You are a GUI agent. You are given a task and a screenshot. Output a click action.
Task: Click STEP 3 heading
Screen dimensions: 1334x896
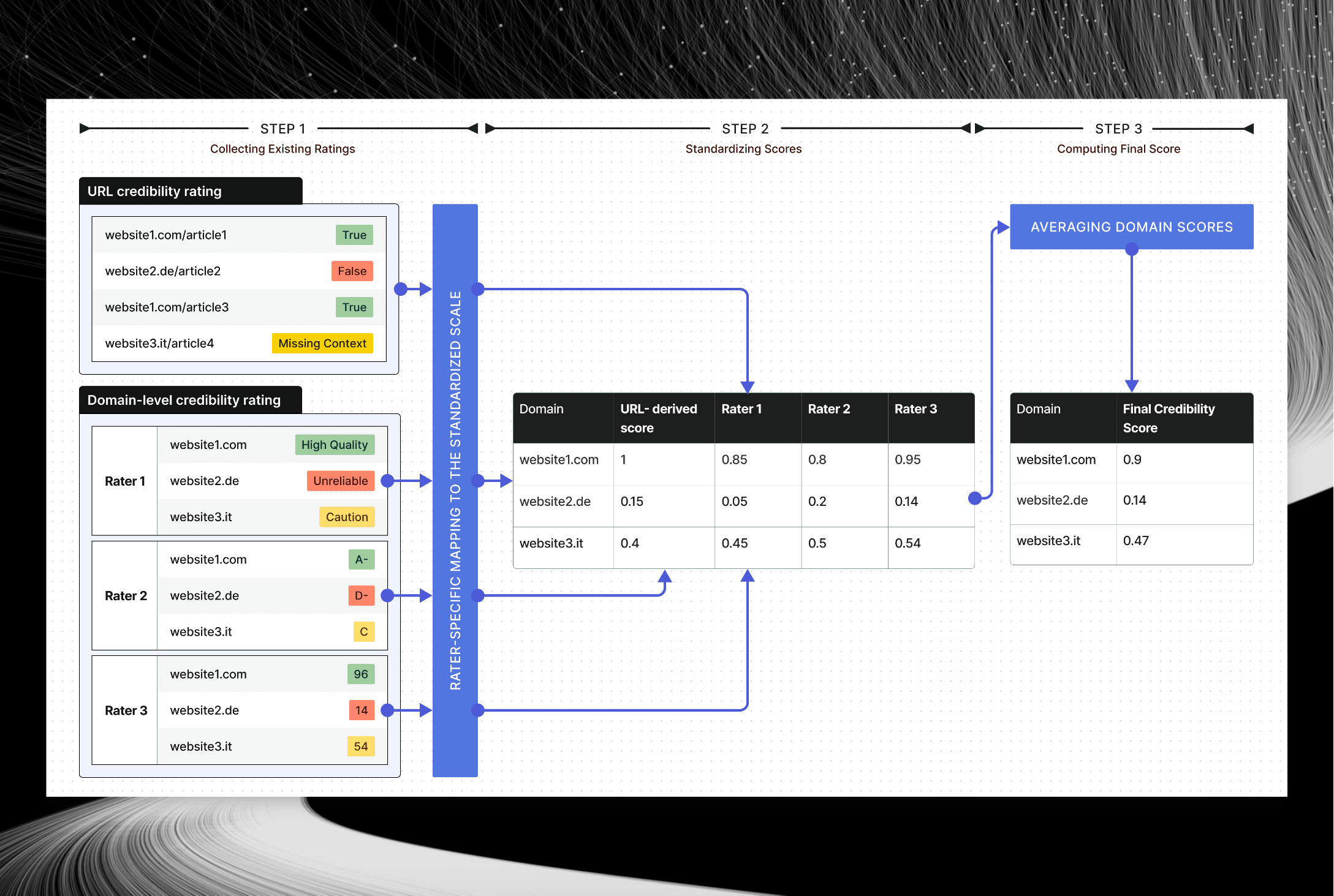pyautogui.click(x=1118, y=129)
